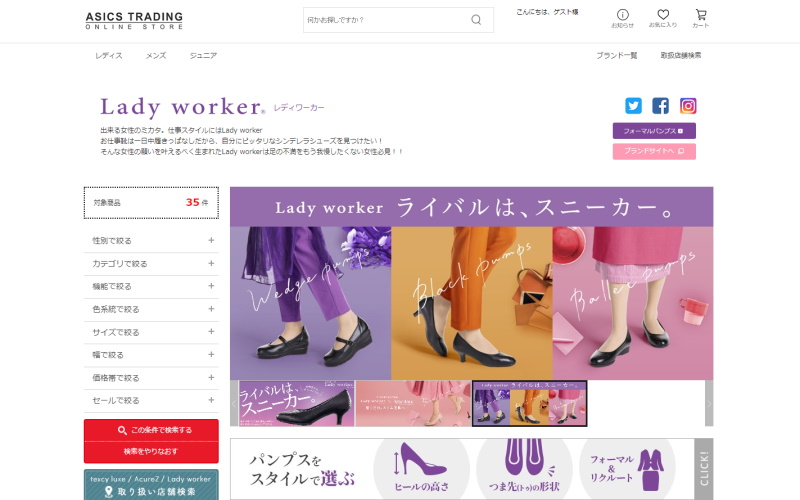Open the レディス menu item

[109, 56]
